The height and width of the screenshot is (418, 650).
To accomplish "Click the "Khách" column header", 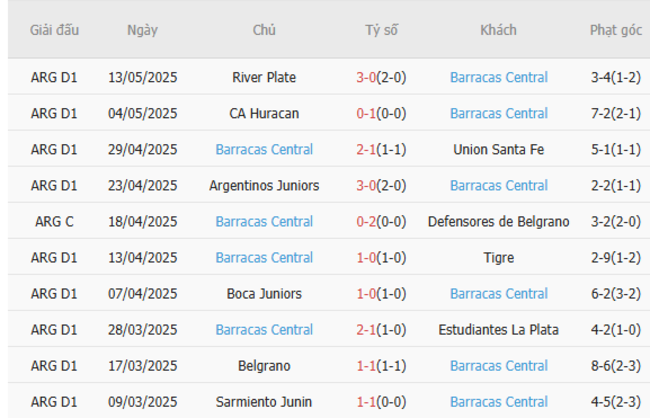I will tap(498, 30).
